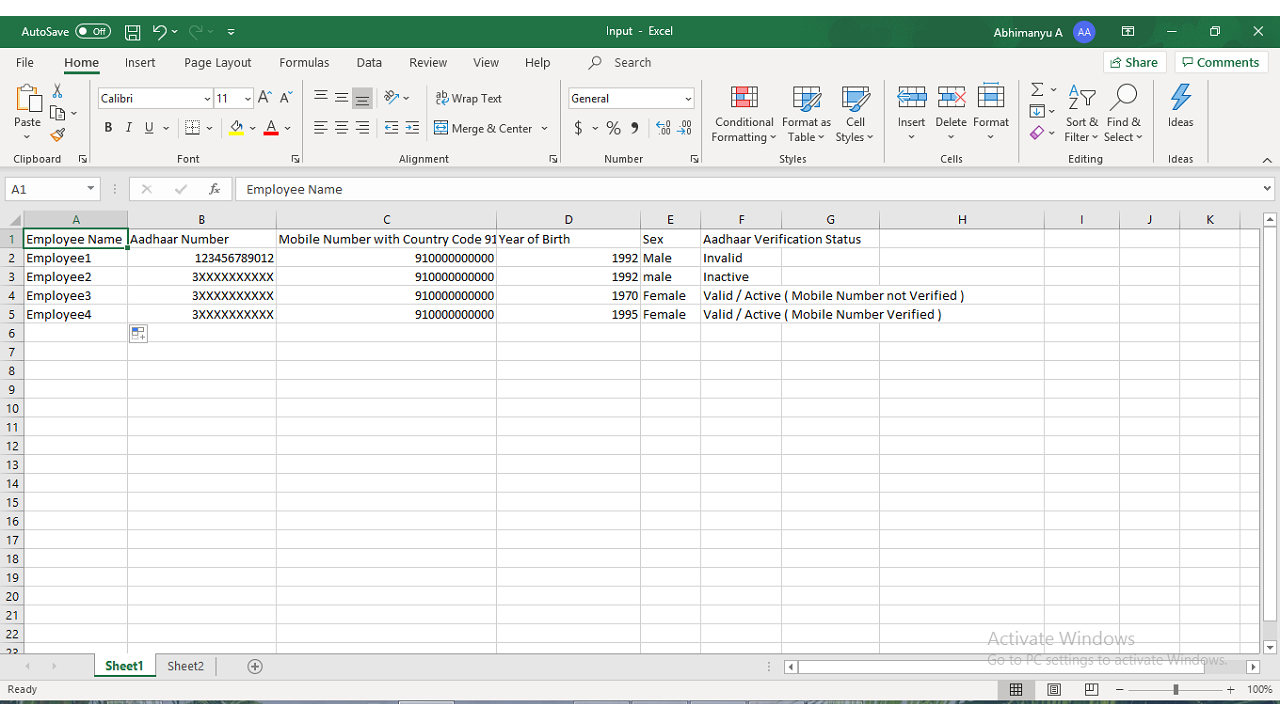Open the Name Box dropdown arrow
1280x720 pixels.
pos(91,189)
